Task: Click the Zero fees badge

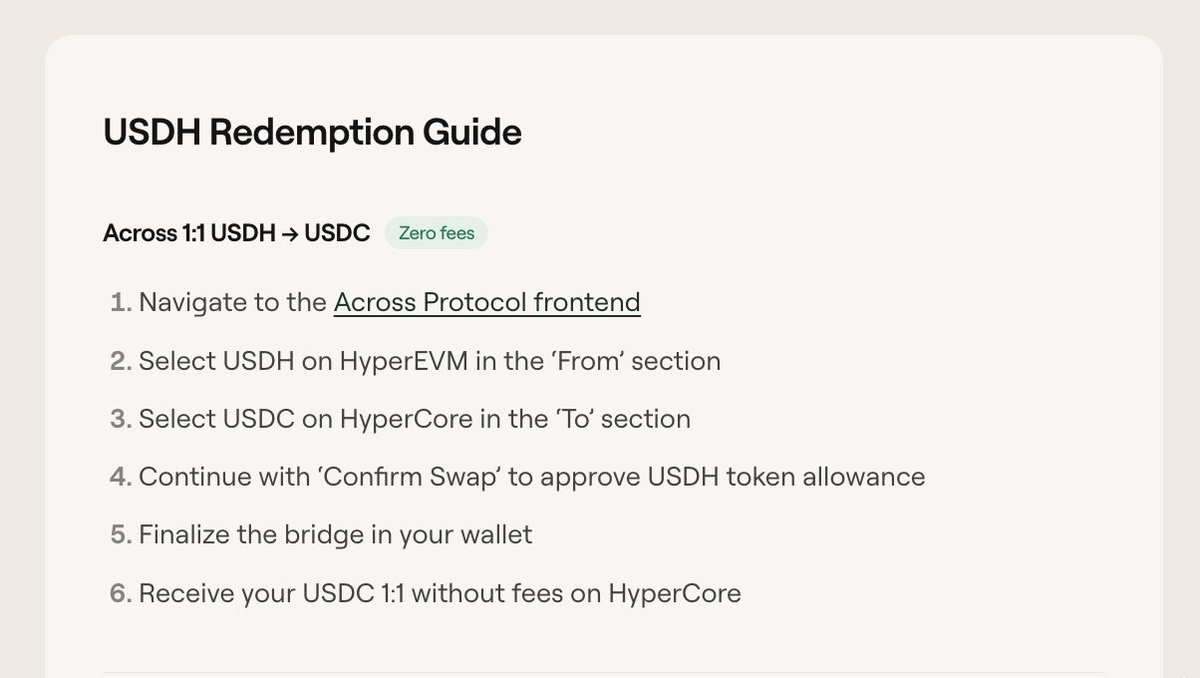Action: (x=436, y=234)
